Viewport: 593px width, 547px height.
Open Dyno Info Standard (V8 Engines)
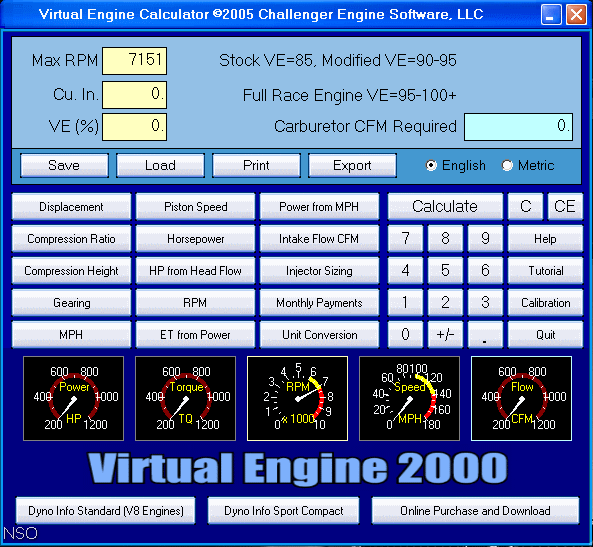coord(106,511)
